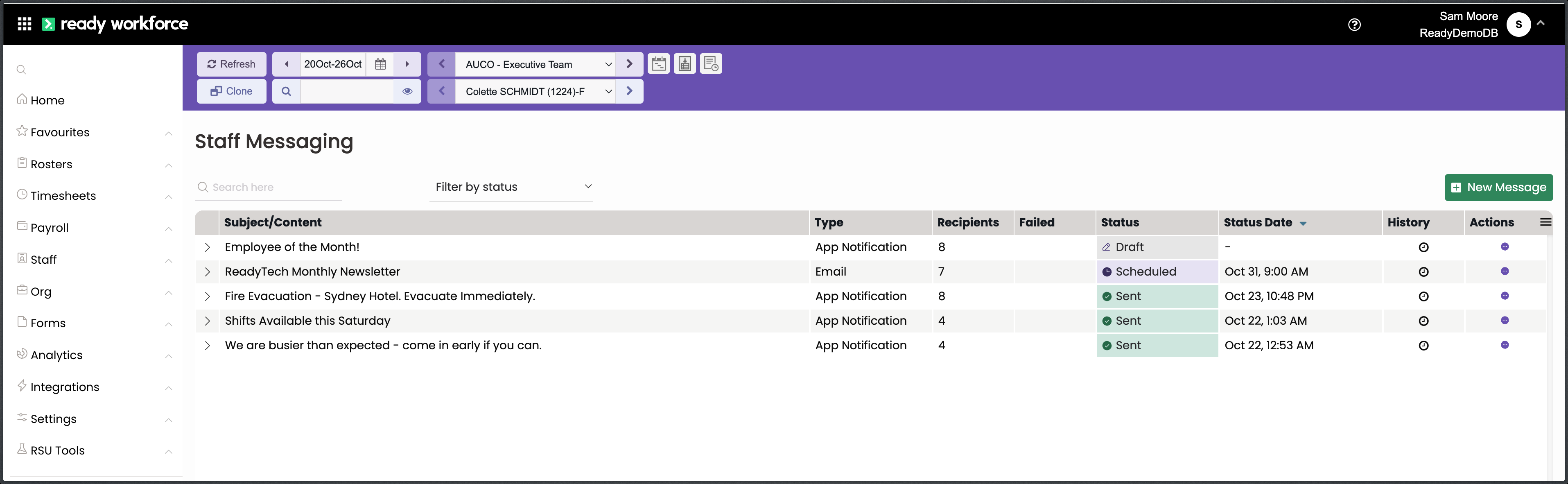This screenshot has height=484, width=1568.
Task: Create a New Message
Action: pyautogui.click(x=1499, y=188)
